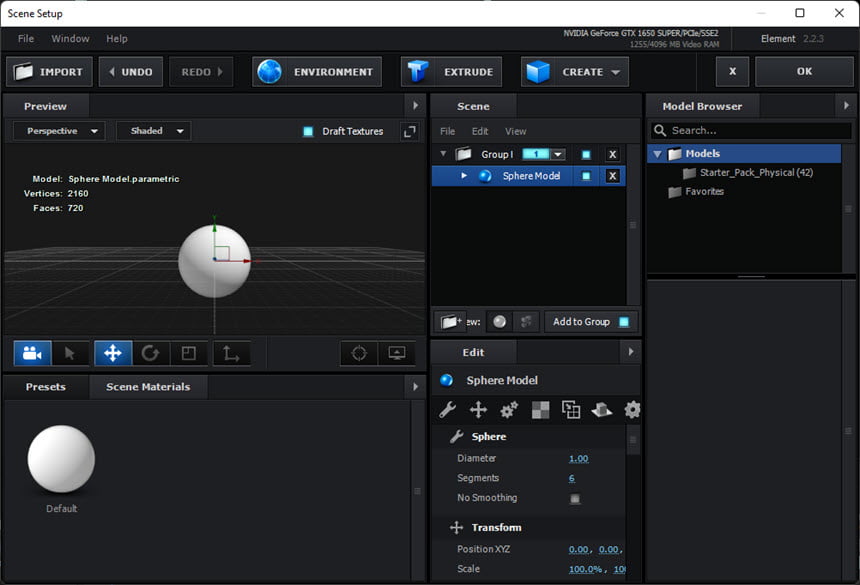This screenshot has width=860, height=585.
Task: Click the IMPORT button
Action: (49, 72)
